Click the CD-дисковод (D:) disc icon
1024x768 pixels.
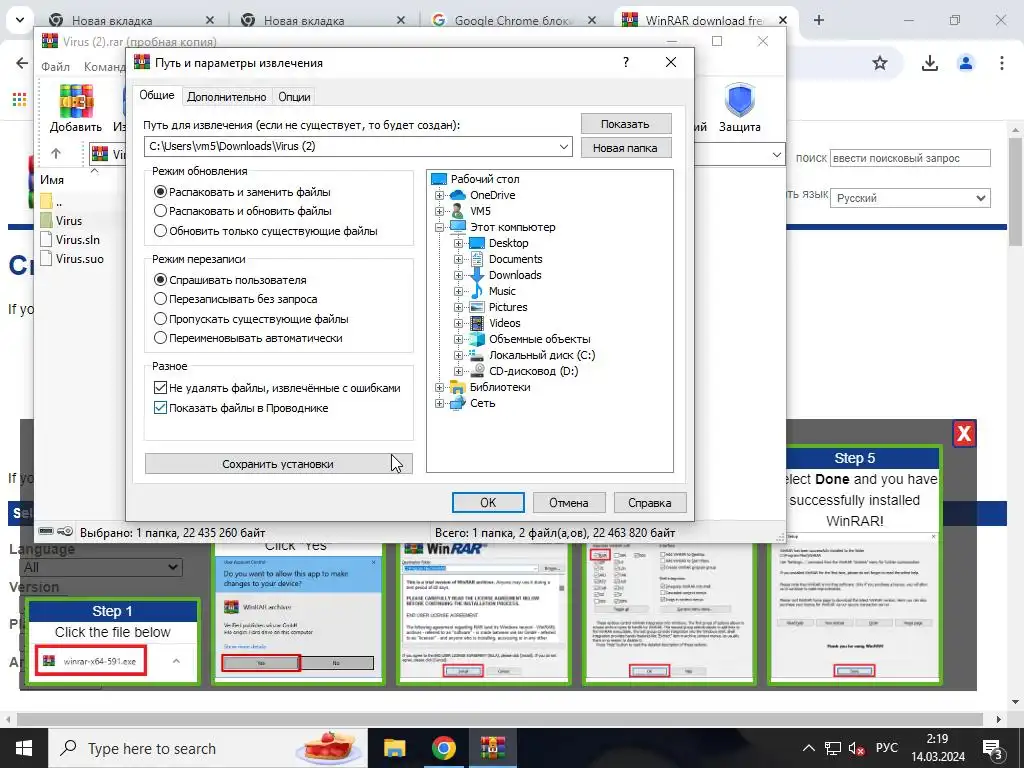pyautogui.click(x=477, y=371)
